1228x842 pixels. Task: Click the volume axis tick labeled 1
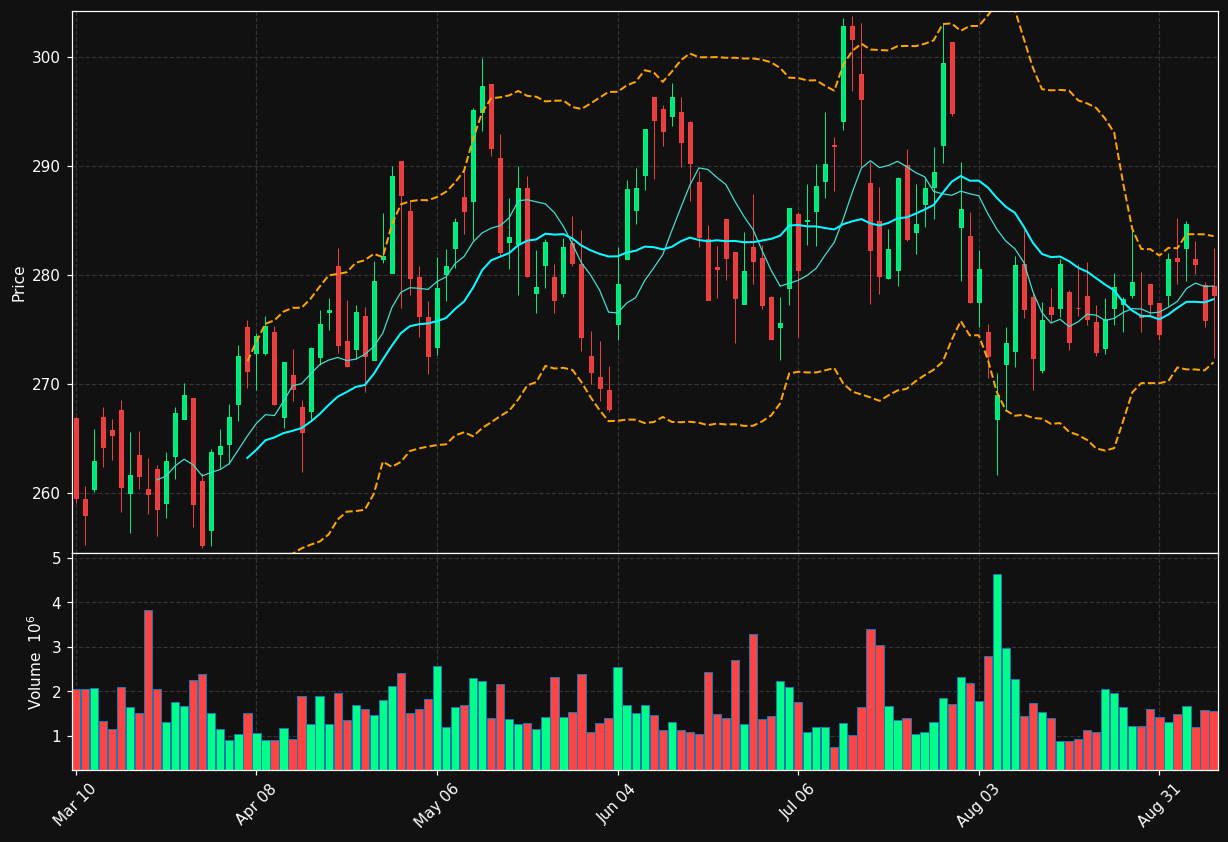point(56,737)
